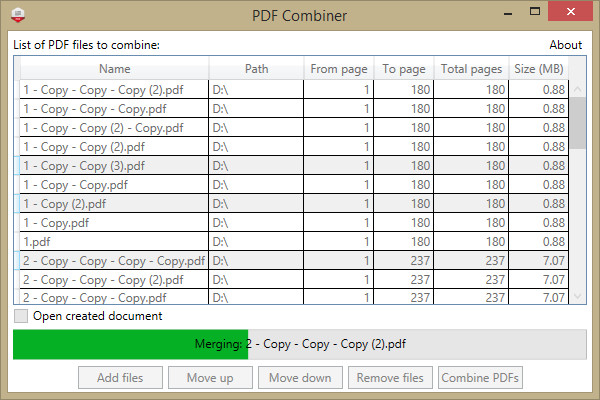600x400 pixels.
Task: Select the 1.pdf row
Action: (x=294, y=242)
